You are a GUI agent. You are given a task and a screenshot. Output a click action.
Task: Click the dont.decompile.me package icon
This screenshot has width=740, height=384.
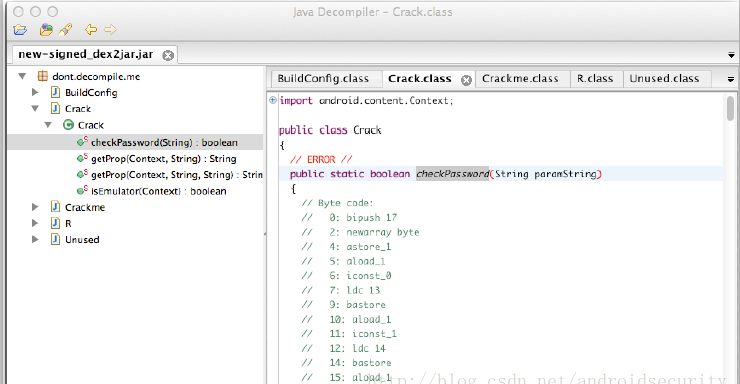click(42, 76)
